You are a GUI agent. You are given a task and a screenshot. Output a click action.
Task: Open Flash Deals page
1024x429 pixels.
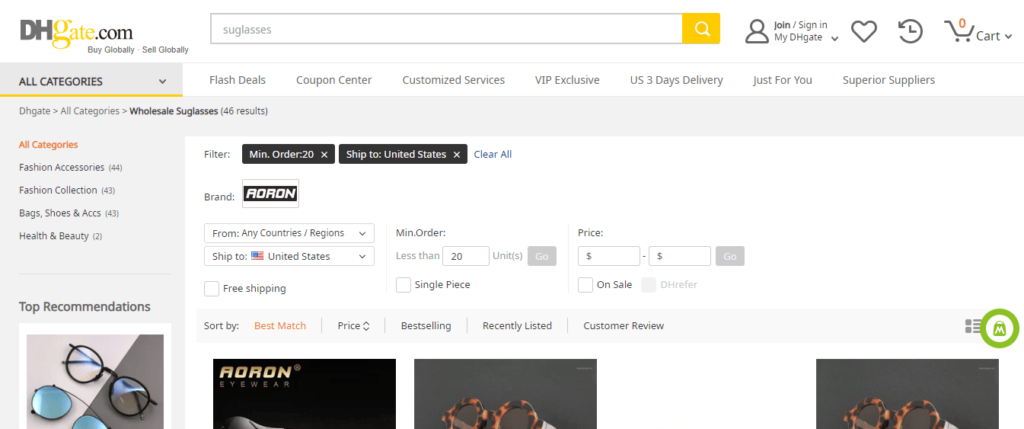pyautogui.click(x=238, y=80)
